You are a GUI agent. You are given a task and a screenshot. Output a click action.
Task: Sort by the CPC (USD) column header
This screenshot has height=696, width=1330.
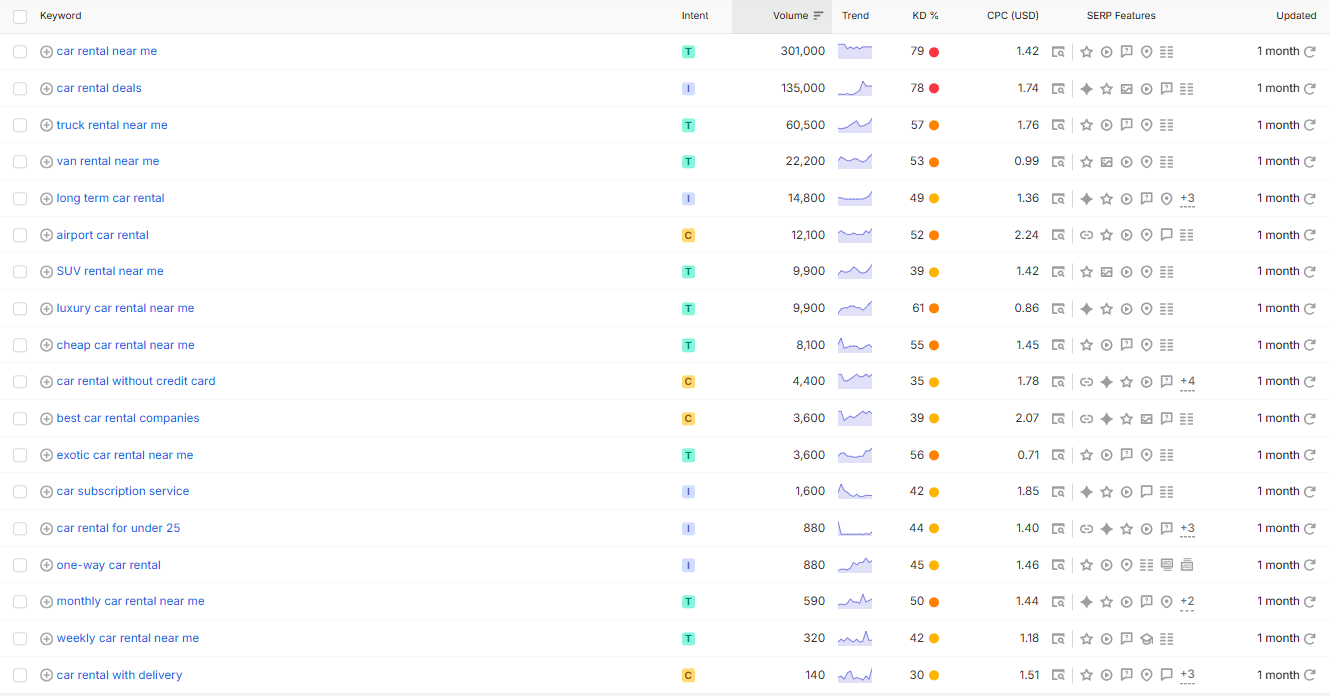coord(1012,16)
